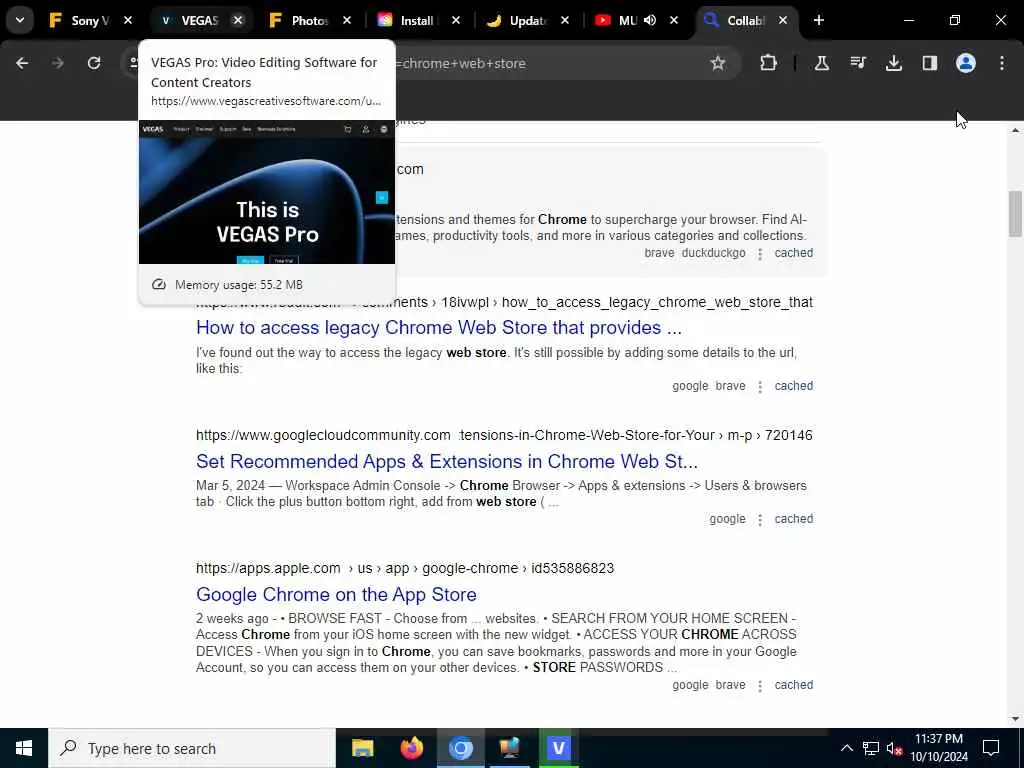The image size is (1024, 768).
Task: Close the VEGAS tab
Action: (x=238, y=20)
